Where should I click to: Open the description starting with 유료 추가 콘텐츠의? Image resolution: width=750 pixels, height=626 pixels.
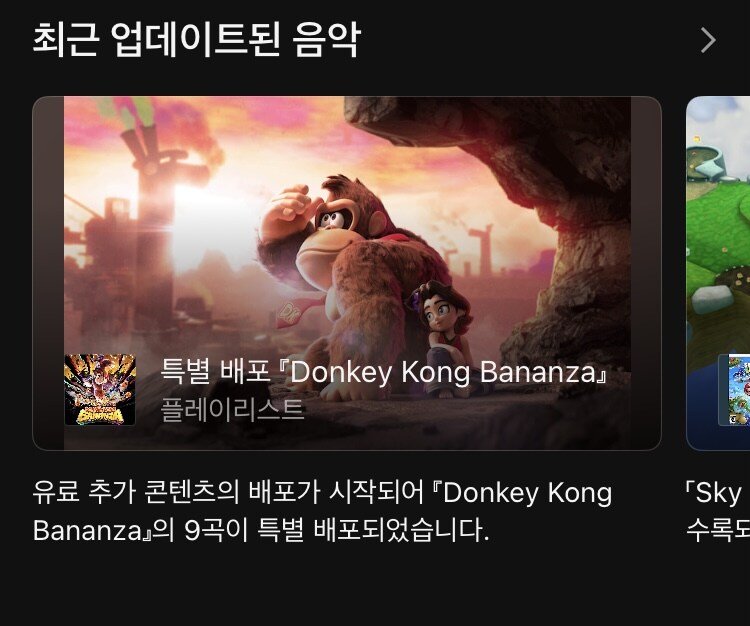coord(322,512)
